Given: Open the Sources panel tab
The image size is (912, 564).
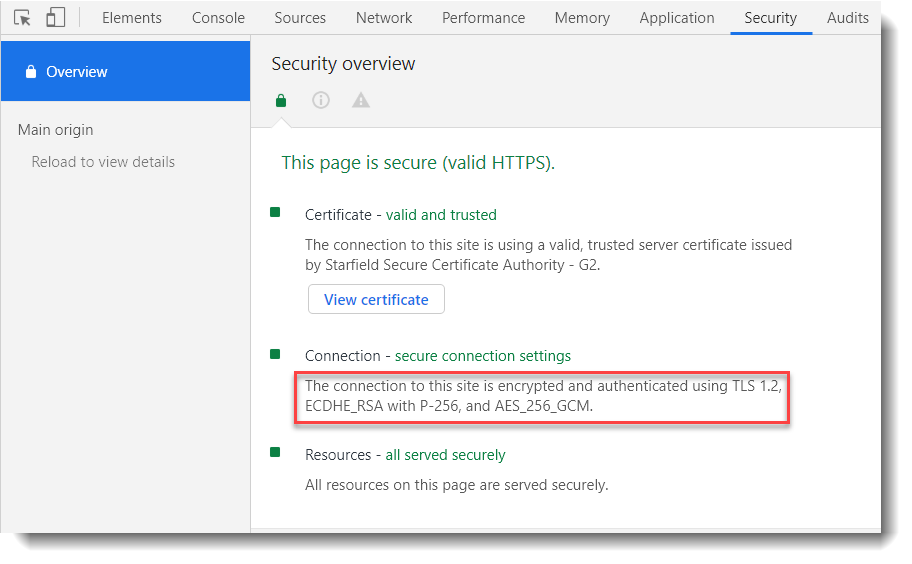Looking at the screenshot, I should (300, 18).
